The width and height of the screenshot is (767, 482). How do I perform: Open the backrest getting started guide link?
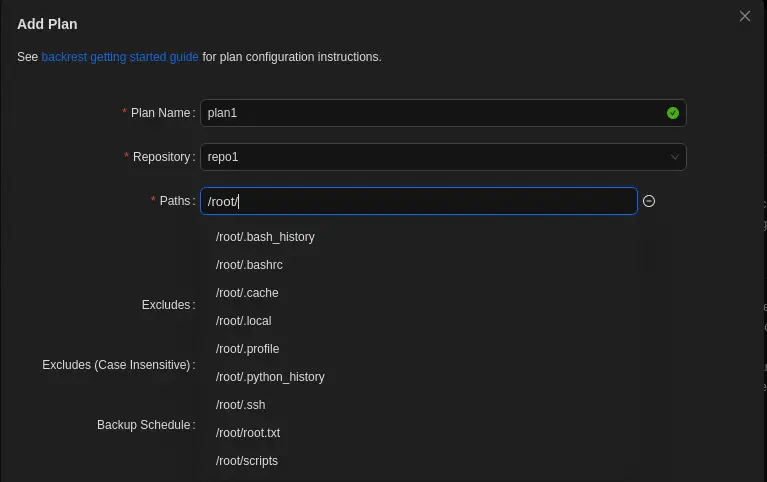[120, 57]
